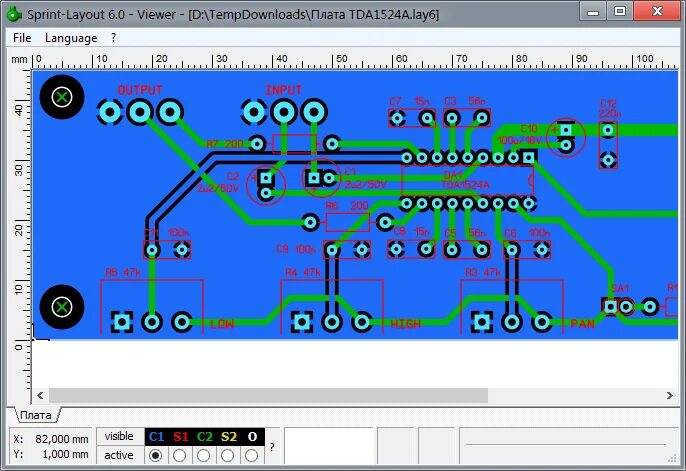This screenshot has width=686, height=471.
Task: Toggle visibility of the O outline layer
Action: click(252, 436)
